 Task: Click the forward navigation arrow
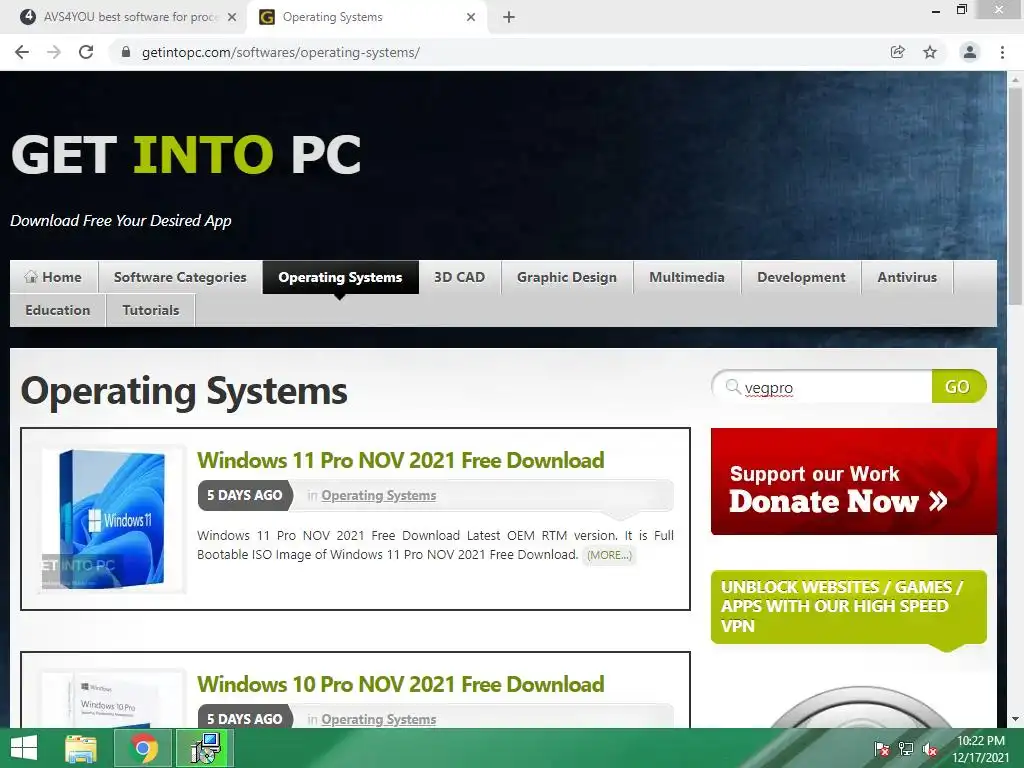coord(54,52)
